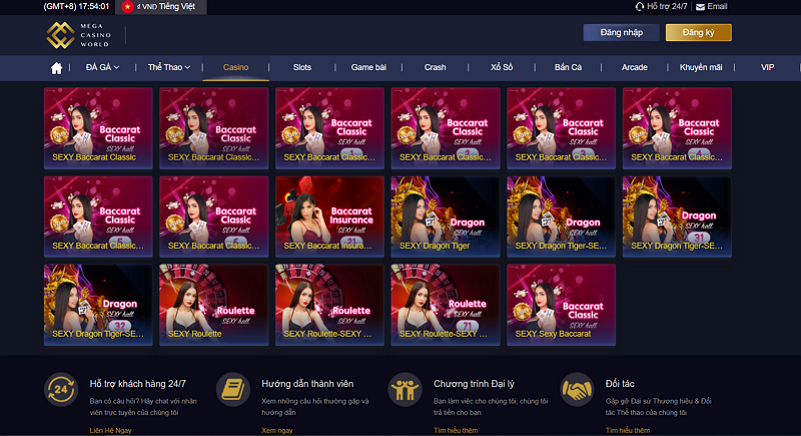The height and width of the screenshot is (436, 801).
Task: Click the Liên Hệ Ngay link
Action: [110, 430]
